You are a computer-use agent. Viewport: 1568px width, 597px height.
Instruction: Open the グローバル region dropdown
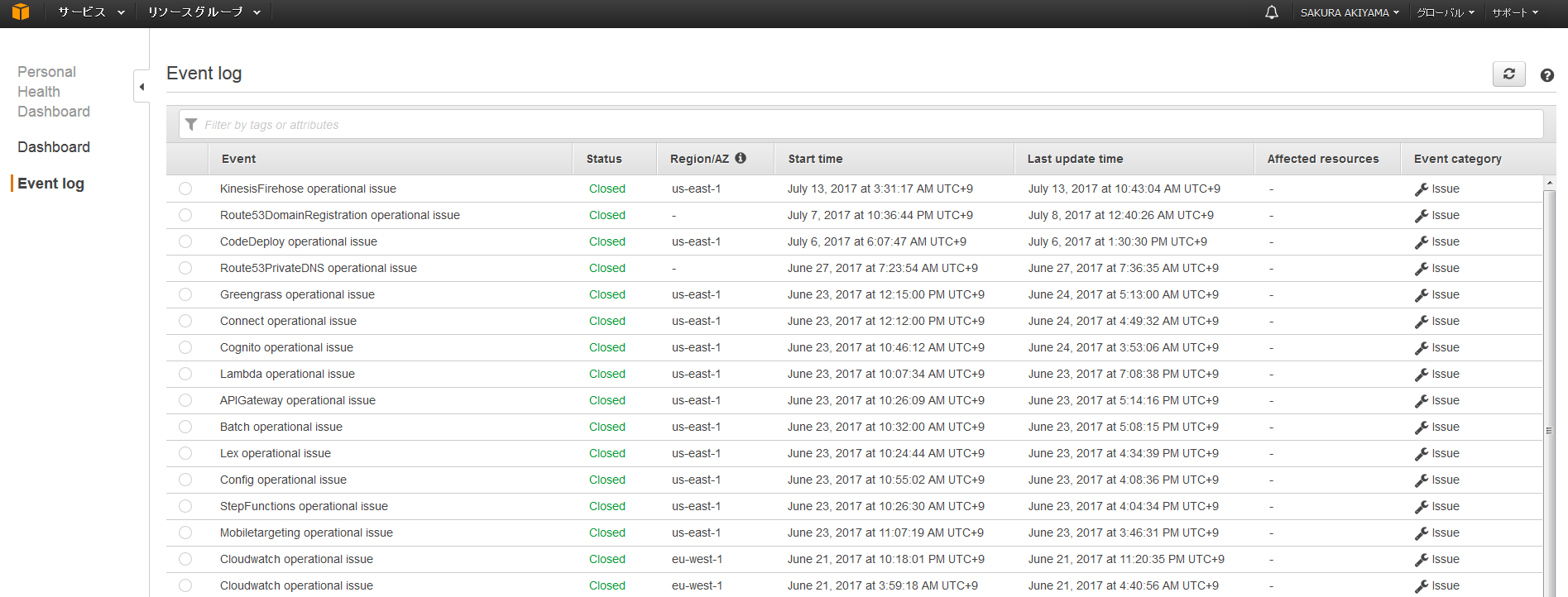coord(1446,12)
